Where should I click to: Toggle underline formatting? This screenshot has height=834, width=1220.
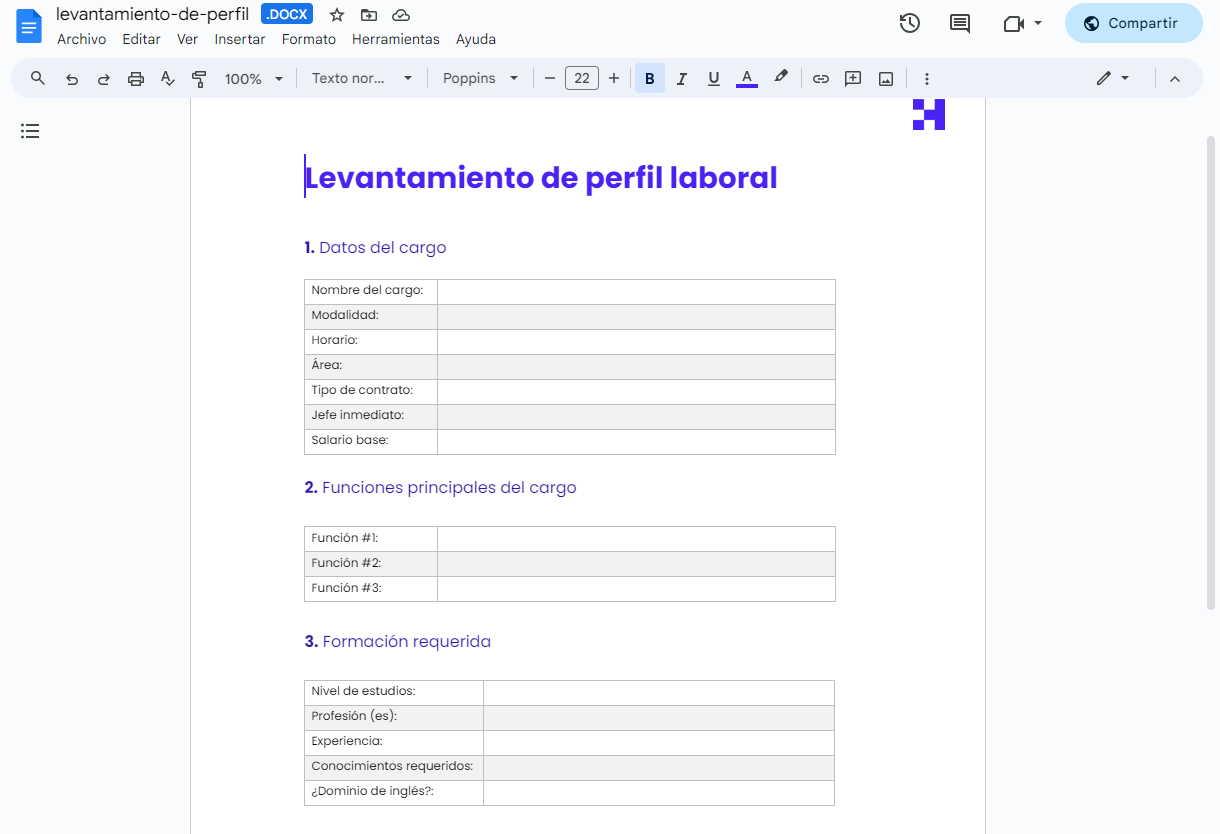point(713,77)
